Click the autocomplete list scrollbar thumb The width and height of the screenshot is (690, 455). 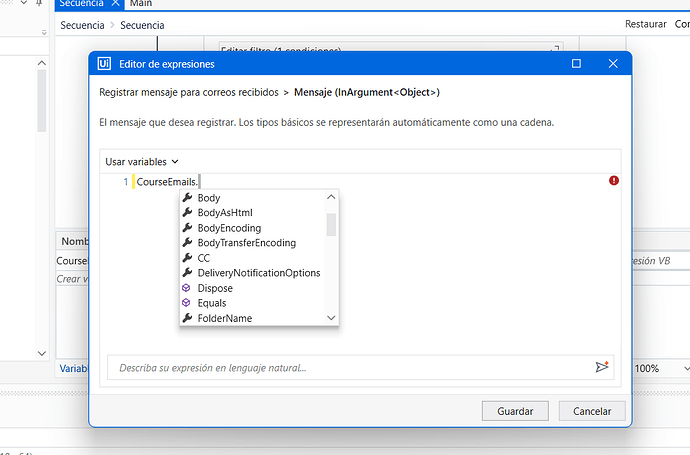331,225
